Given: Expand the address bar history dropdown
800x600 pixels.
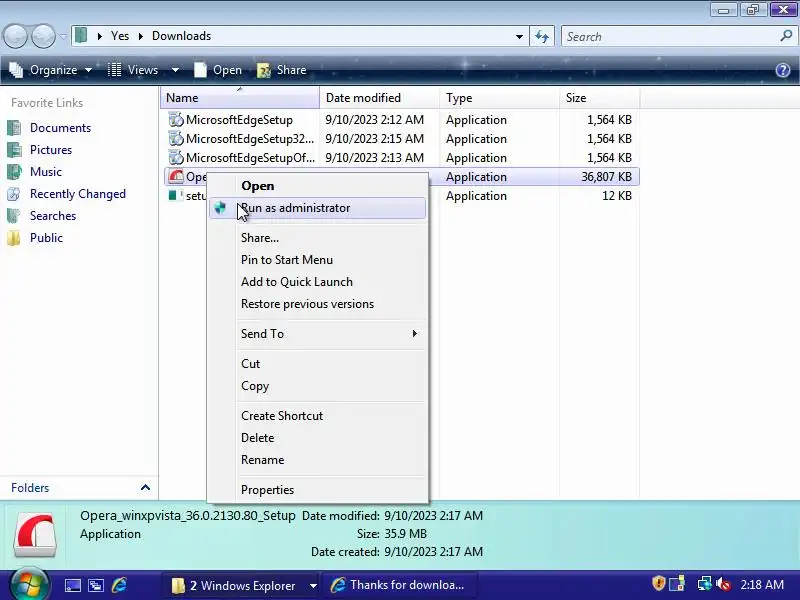Looking at the screenshot, I should click(x=519, y=36).
